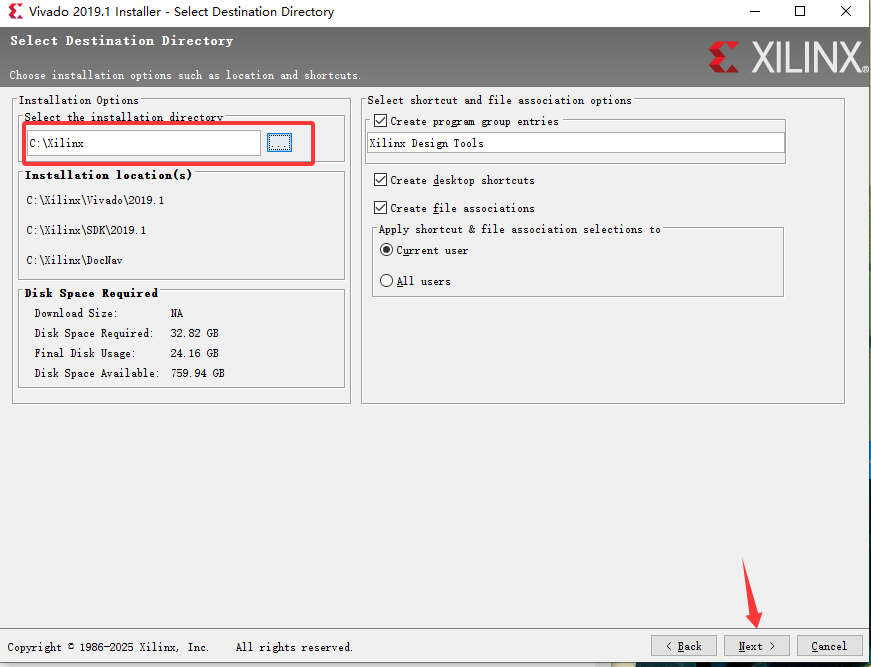Maximize the installer window
This screenshot has height=667, width=871.
pyautogui.click(x=800, y=11)
